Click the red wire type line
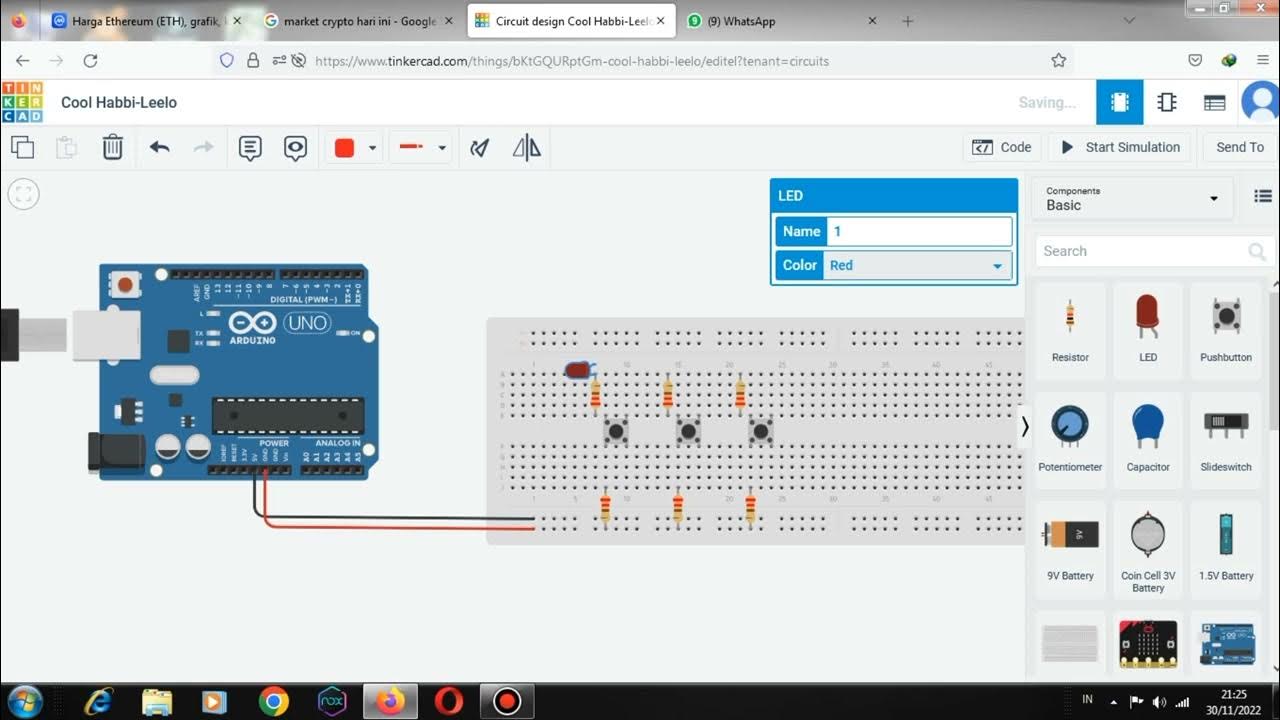Viewport: 1280px width, 720px height. pyautogui.click(x=411, y=147)
